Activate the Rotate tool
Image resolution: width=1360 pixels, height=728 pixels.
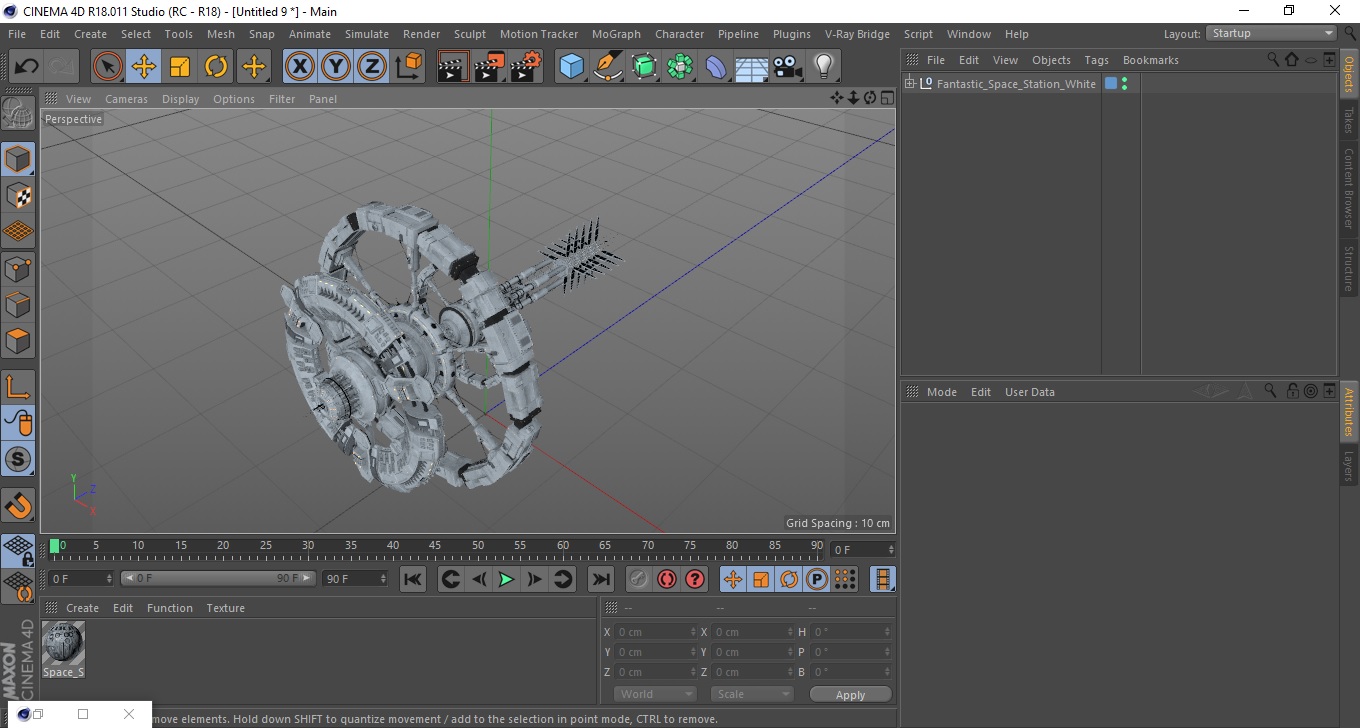216,67
